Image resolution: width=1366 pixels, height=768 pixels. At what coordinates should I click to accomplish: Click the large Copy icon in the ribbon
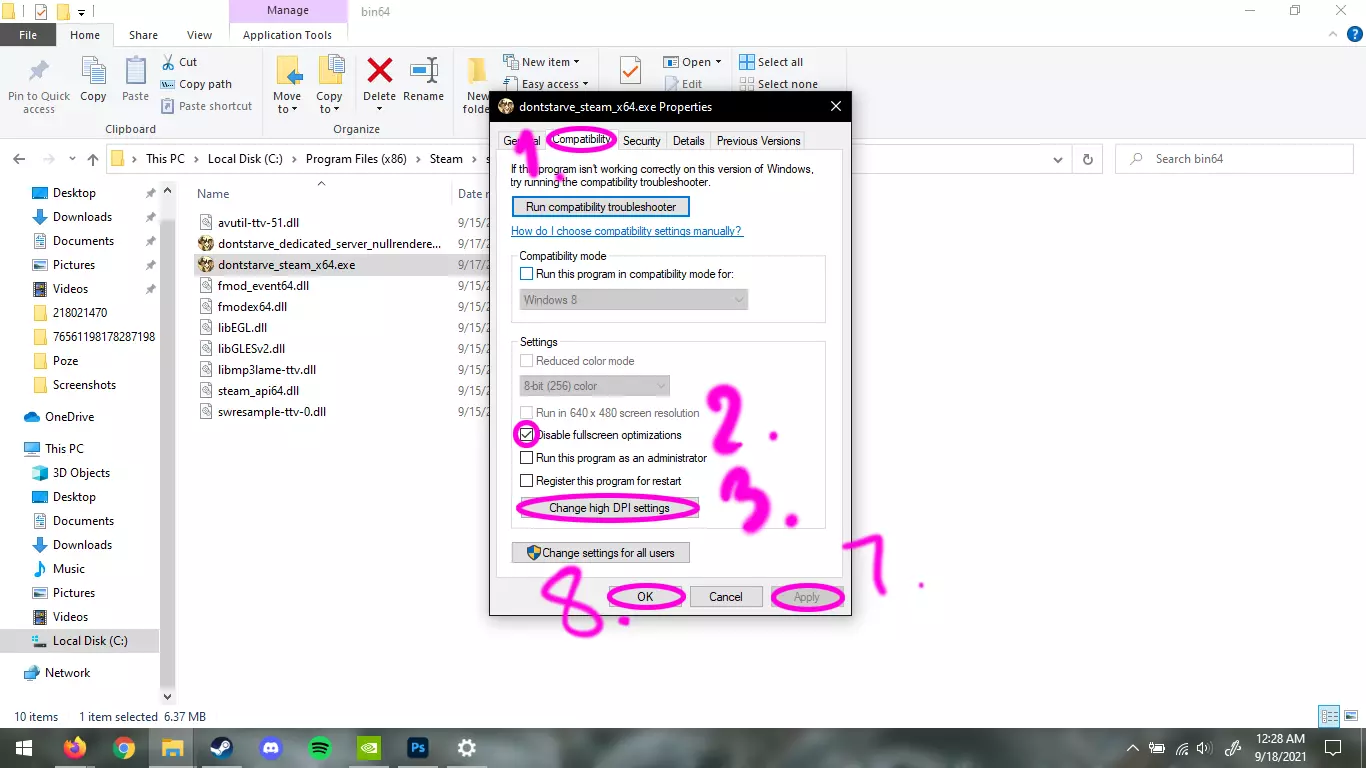[x=93, y=71]
